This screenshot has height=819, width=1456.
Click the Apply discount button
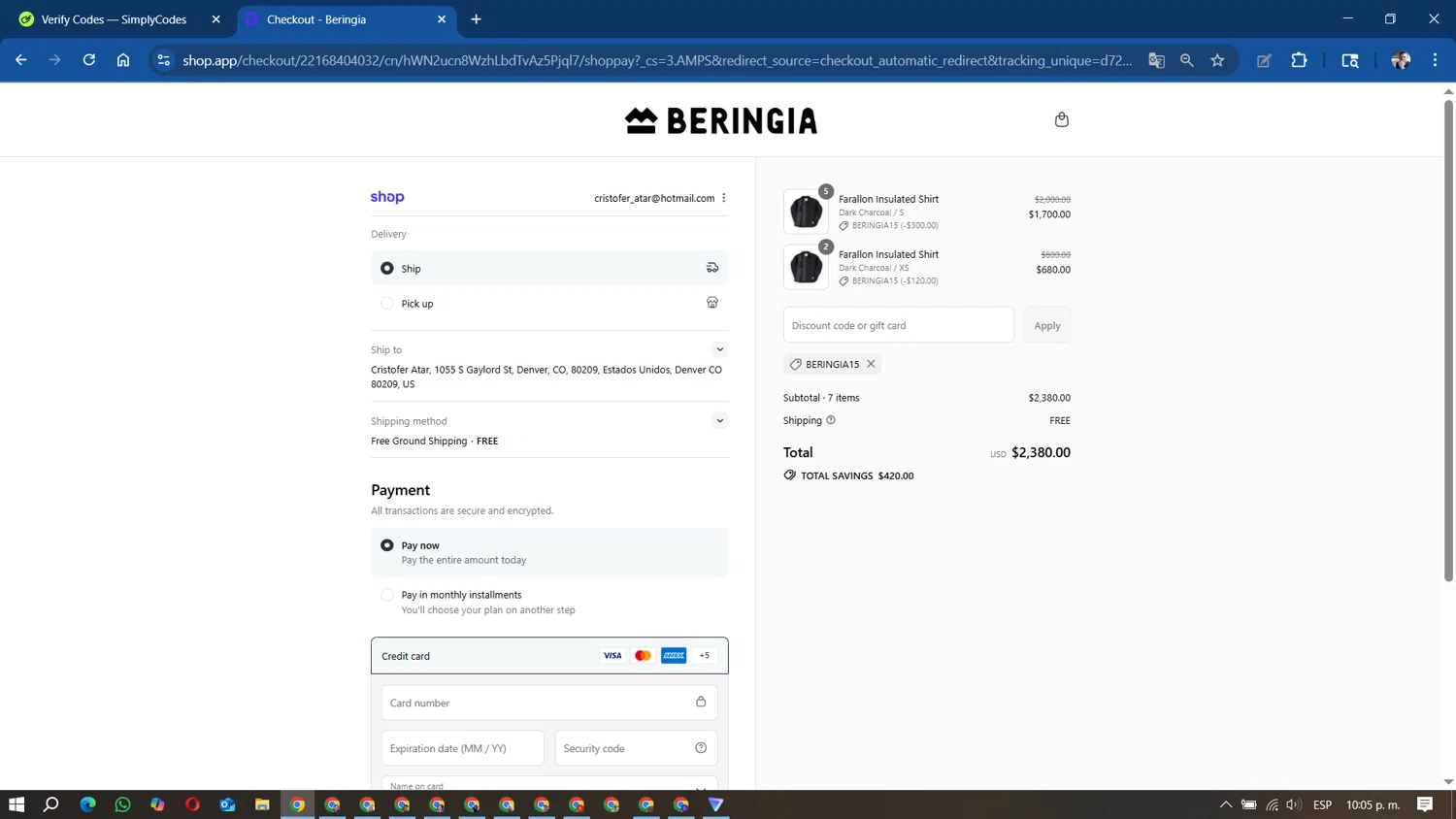pos(1047,325)
